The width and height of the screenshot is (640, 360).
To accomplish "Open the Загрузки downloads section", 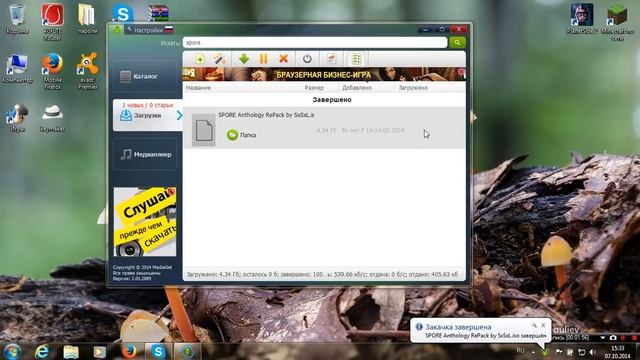I will click(147, 116).
